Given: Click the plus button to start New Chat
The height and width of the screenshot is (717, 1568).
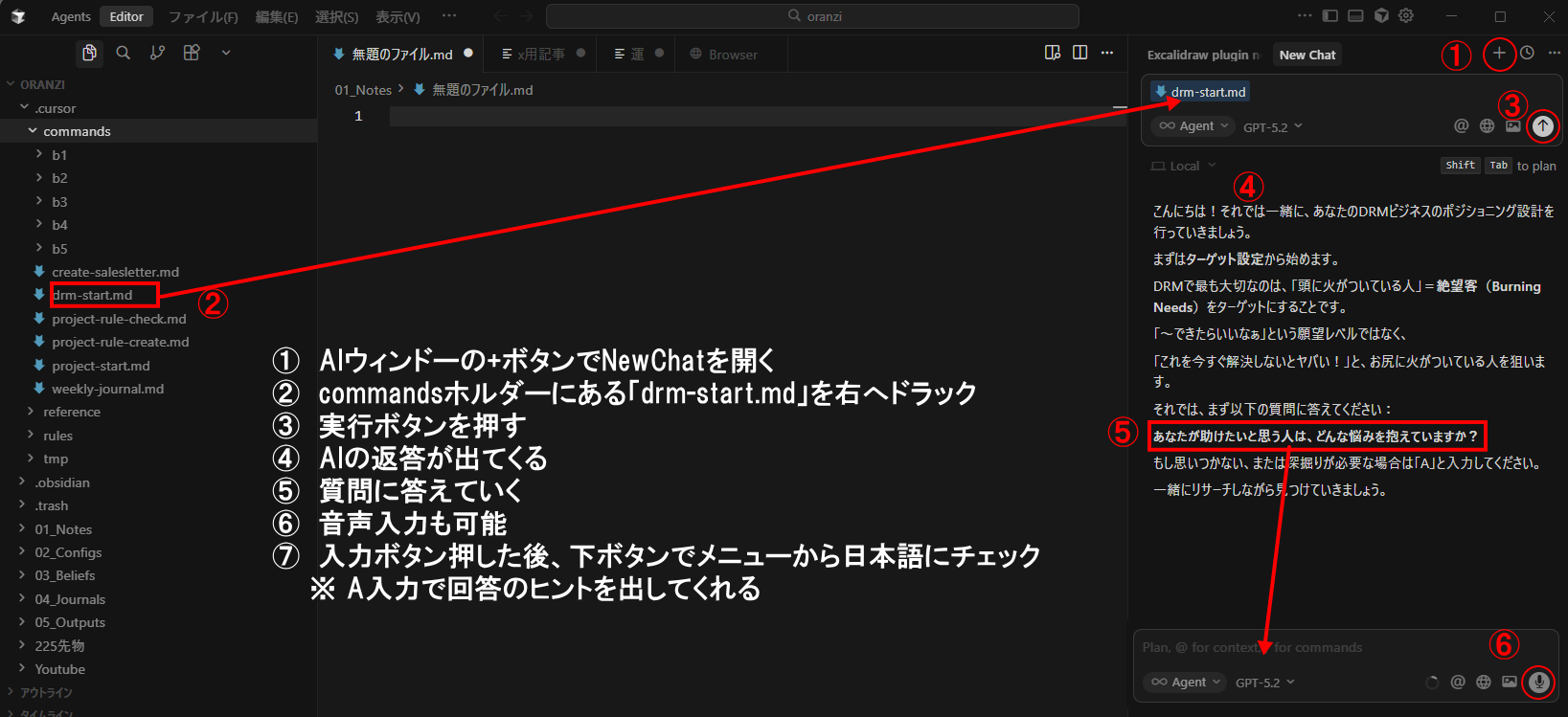Looking at the screenshot, I should 1499,54.
